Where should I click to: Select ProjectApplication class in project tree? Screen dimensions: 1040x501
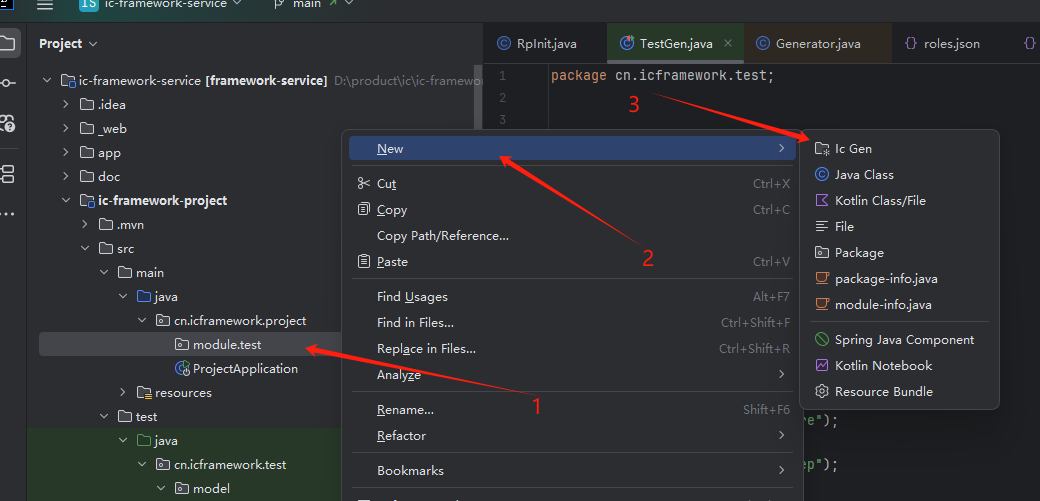245,369
